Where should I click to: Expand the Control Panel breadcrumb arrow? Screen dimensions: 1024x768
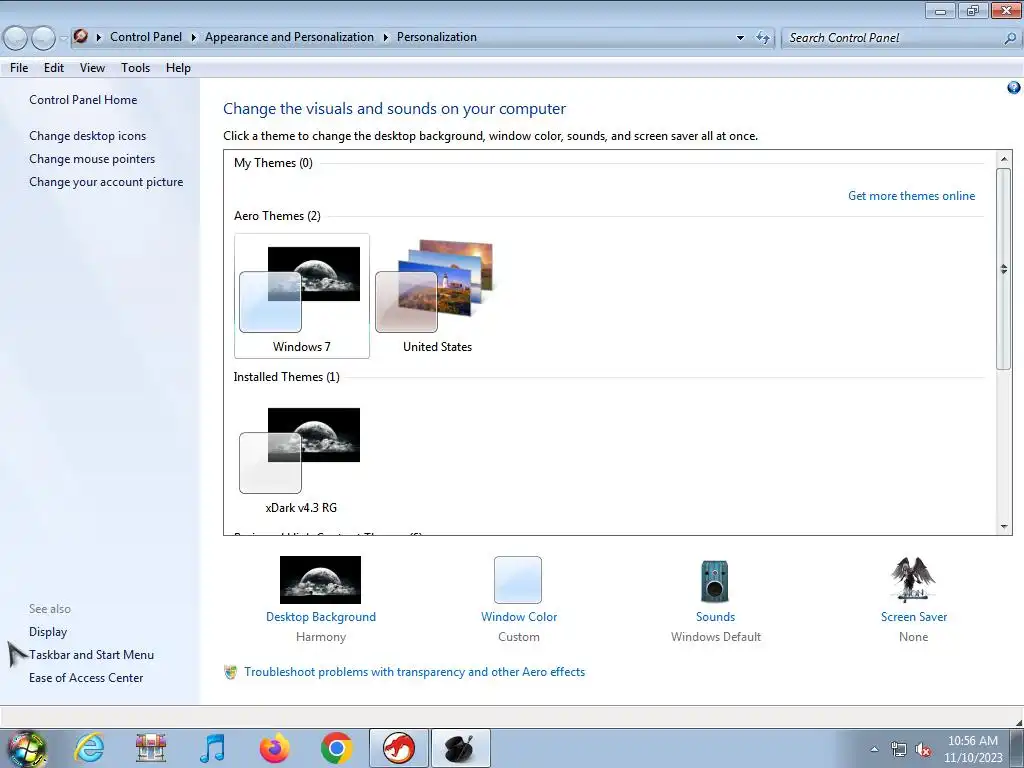pyautogui.click(x=193, y=37)
